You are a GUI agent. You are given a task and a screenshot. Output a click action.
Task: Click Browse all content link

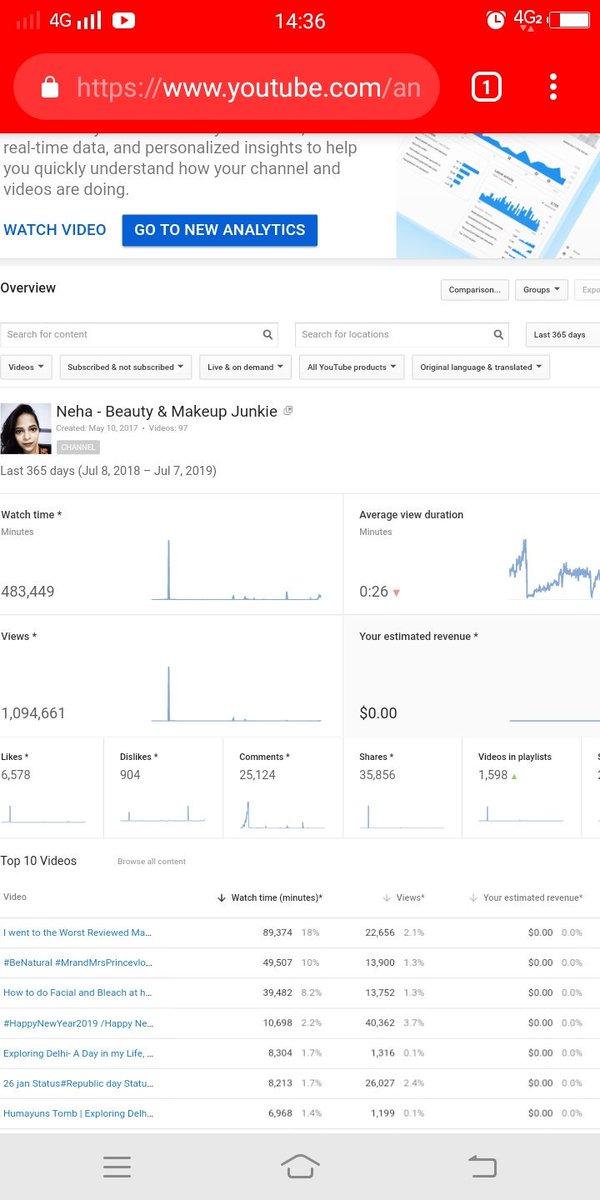point(152,861)
